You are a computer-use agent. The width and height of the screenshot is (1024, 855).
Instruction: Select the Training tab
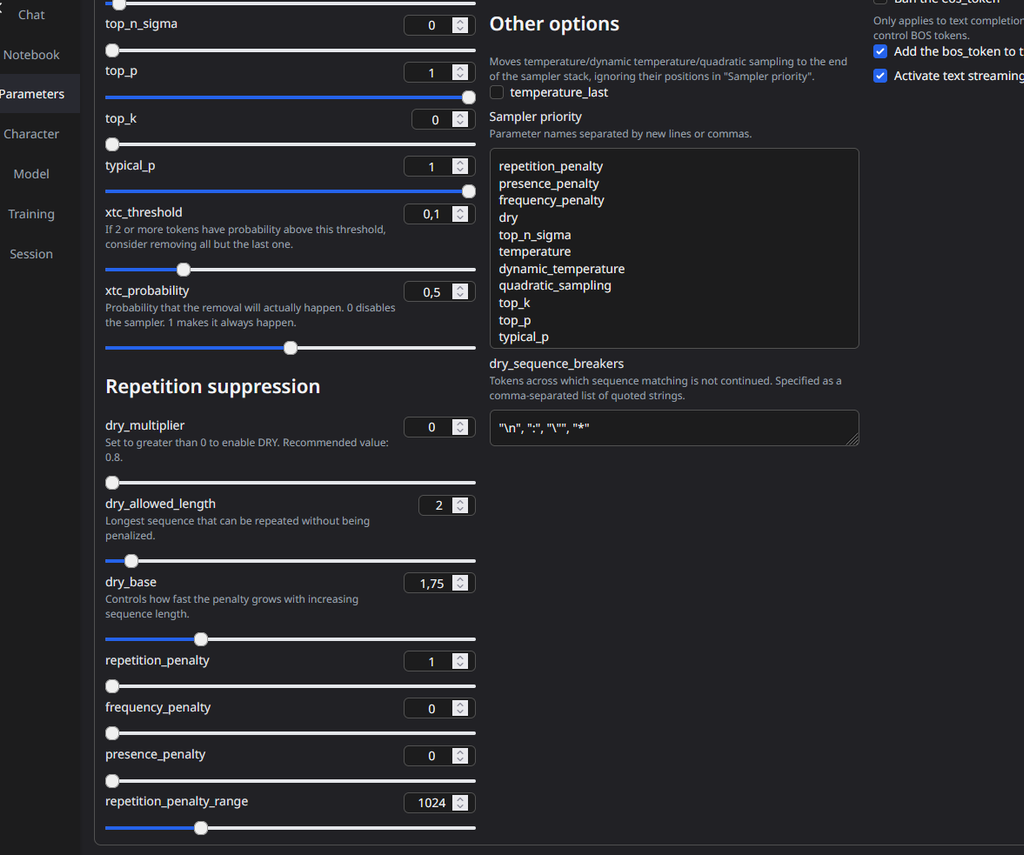pos(32,214)
